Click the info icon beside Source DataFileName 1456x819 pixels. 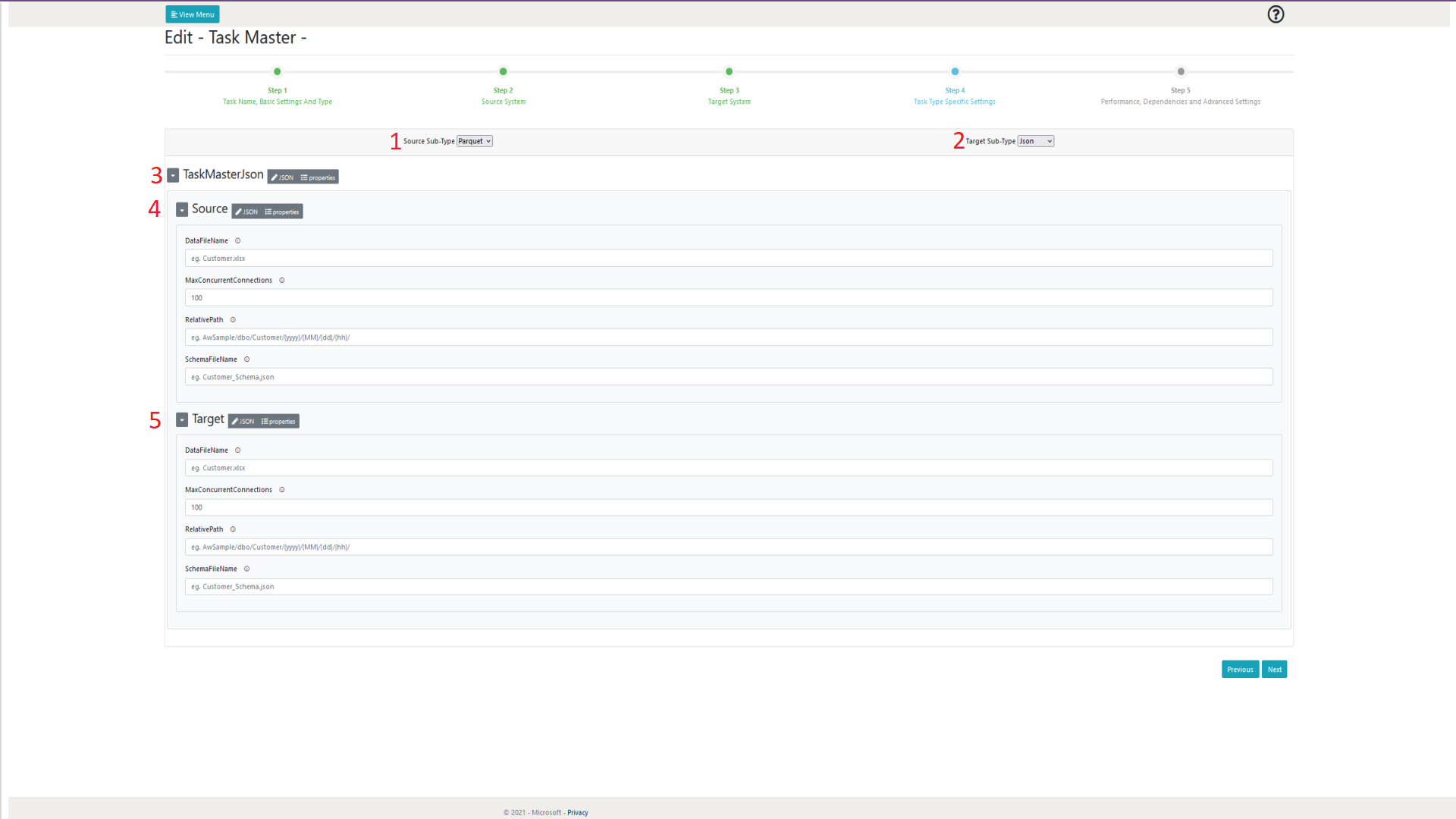coord(237,241)
